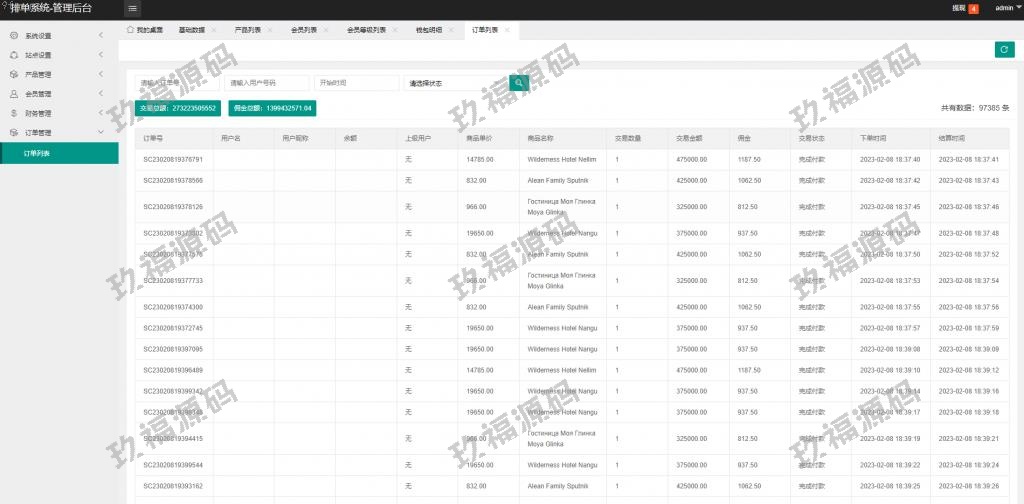Click the order number search input field
Viewport: 1024px width, 504px height.
pos(176,83)
